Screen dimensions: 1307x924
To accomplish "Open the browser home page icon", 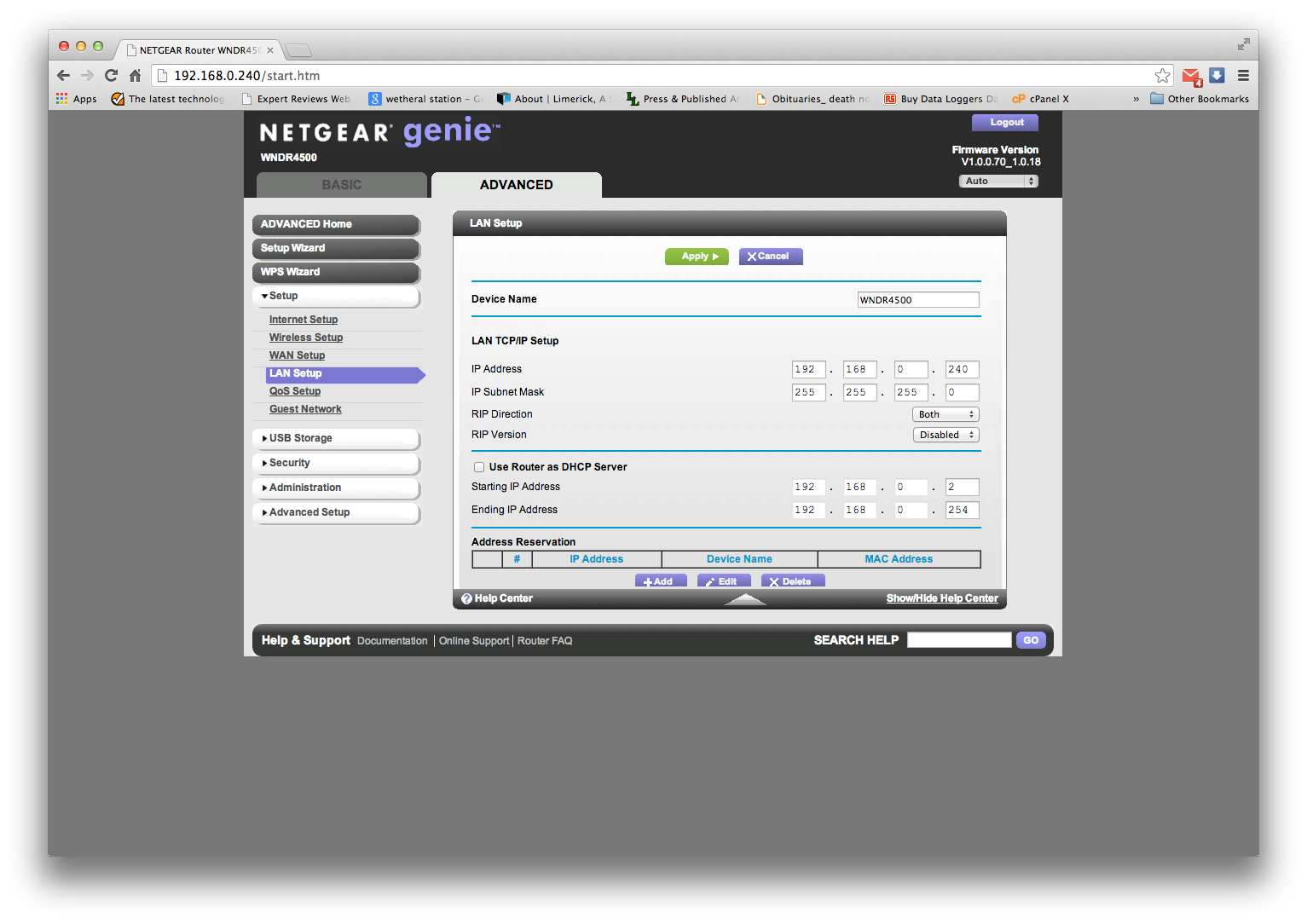I will (x=135, y=75).
